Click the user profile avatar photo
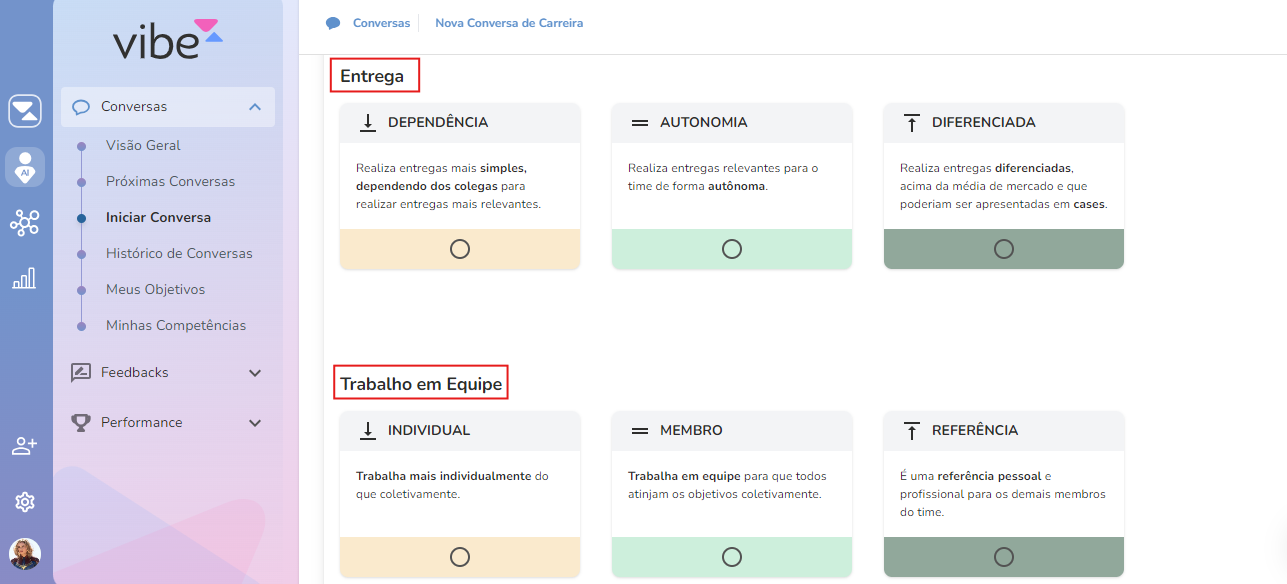Screen dimensions: 1287x584 25,554
